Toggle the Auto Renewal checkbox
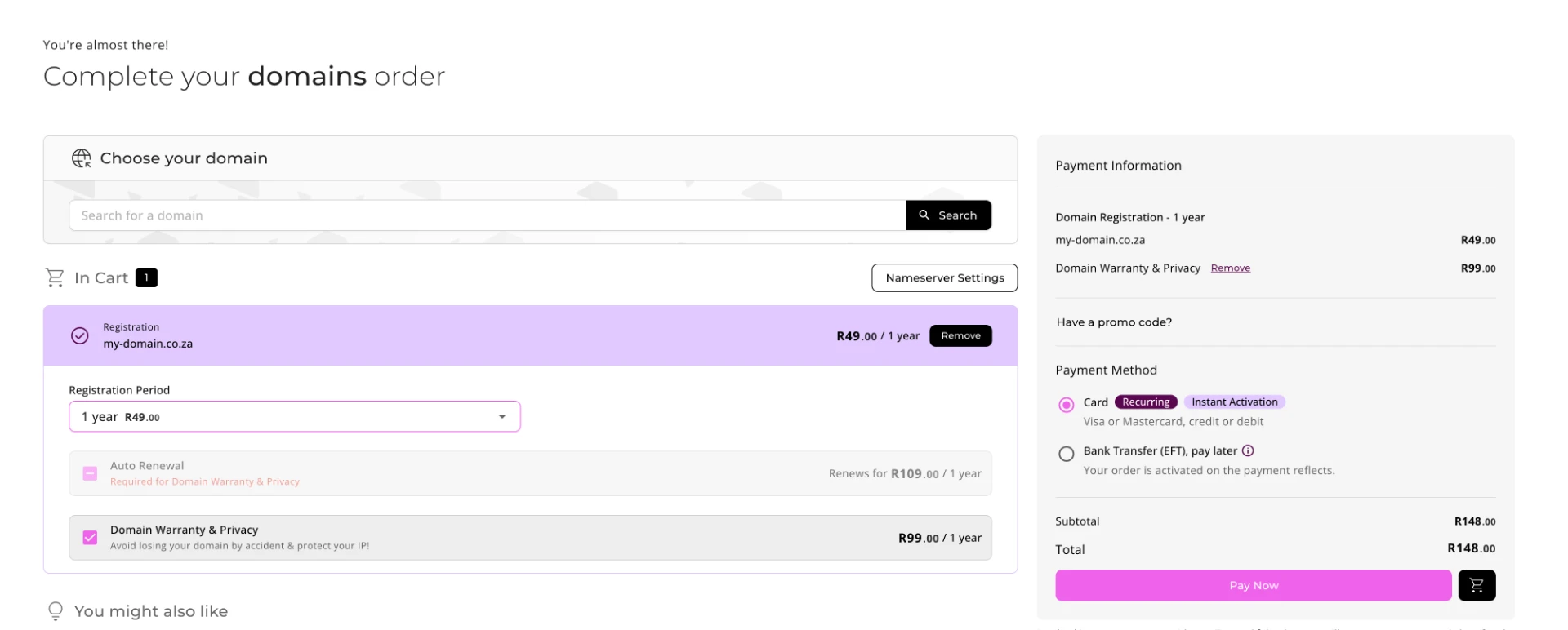 pyautogui.click(x=91, y=473)
